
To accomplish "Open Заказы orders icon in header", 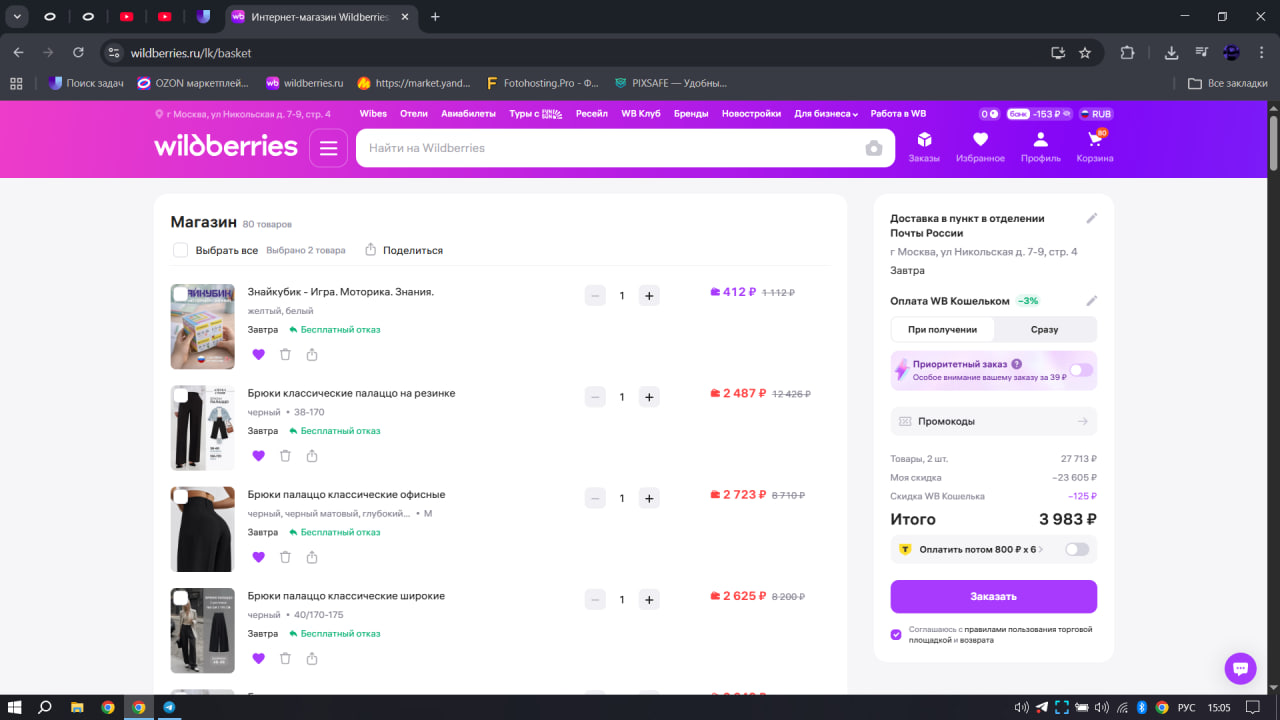I will point(924,146).
